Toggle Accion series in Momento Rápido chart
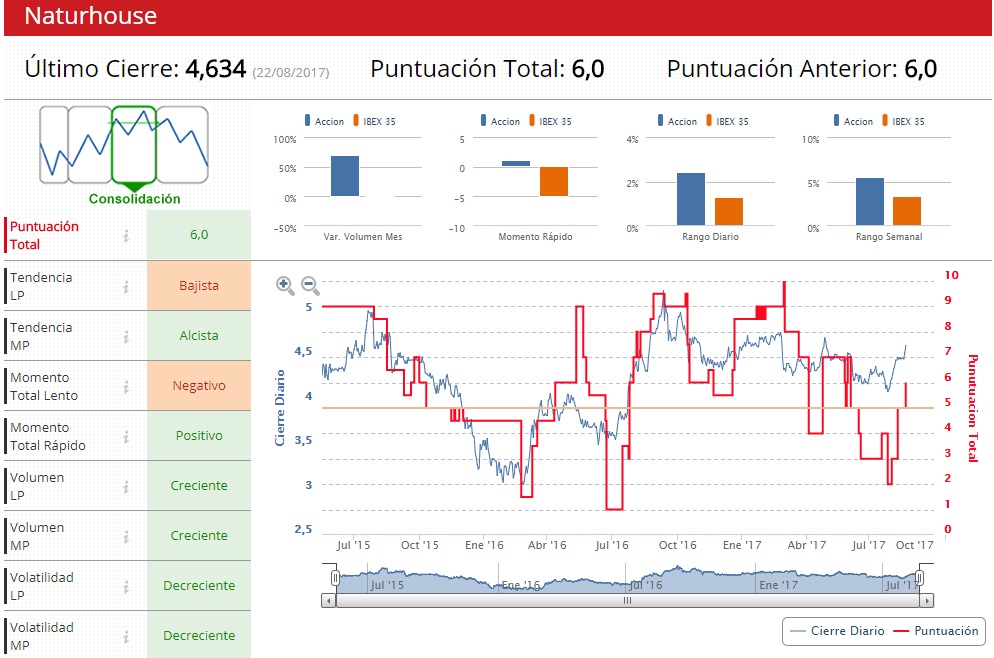 (x=500, y=121)
